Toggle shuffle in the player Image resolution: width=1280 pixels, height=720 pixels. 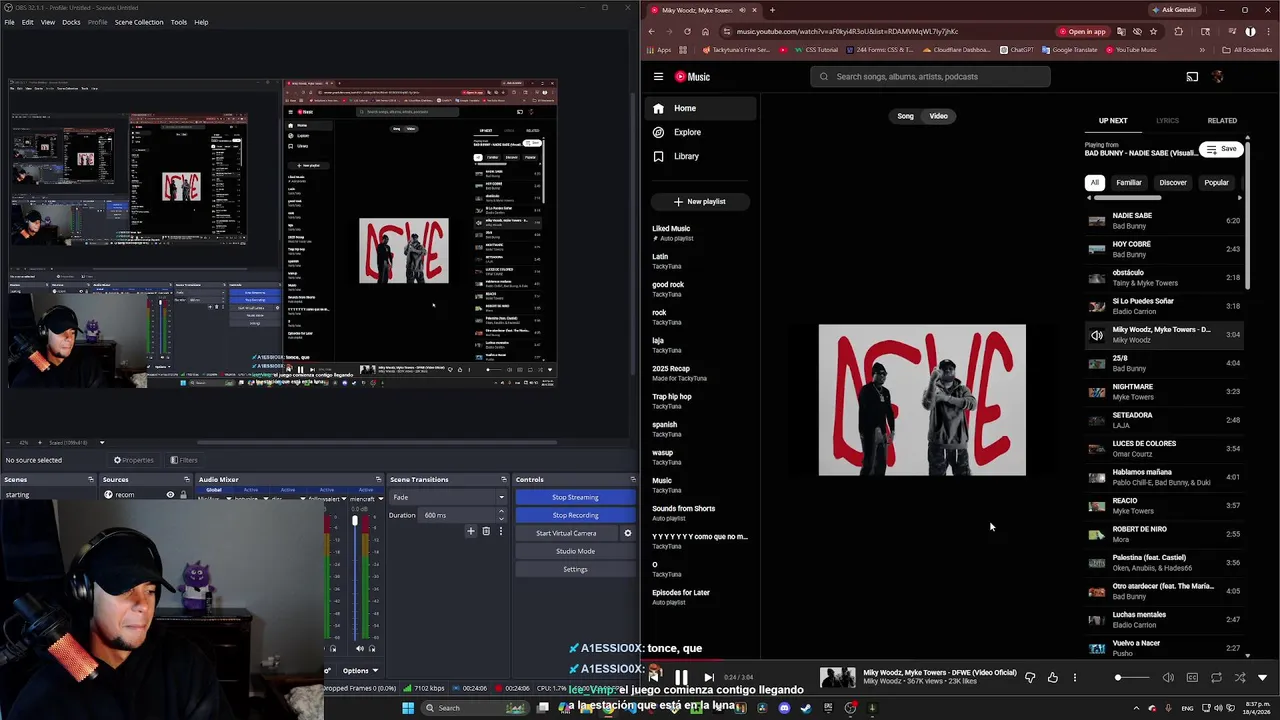1240,678
